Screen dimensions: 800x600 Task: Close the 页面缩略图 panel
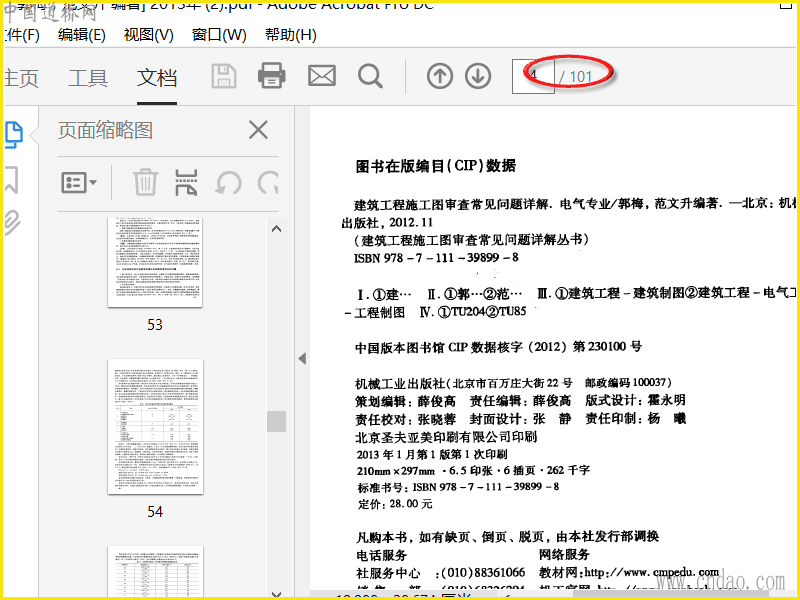click(258, 130)
